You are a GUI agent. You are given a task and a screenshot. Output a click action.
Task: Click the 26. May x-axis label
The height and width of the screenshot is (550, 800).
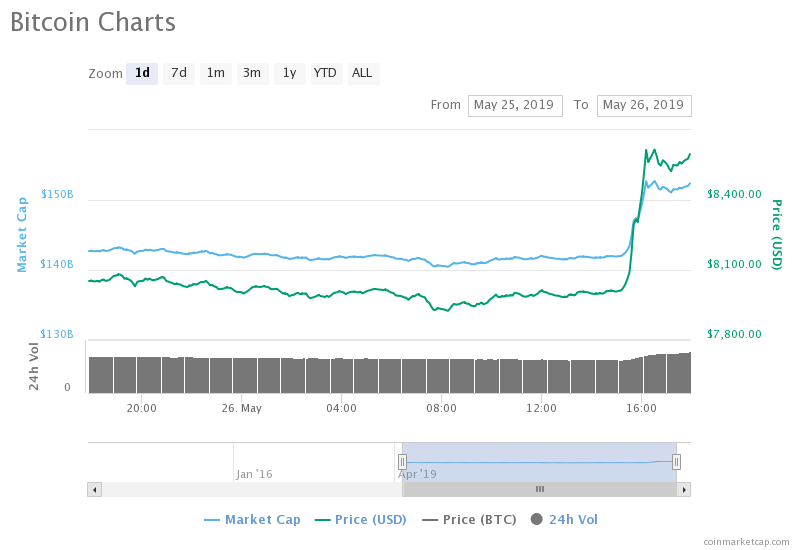tap(241, 409)
